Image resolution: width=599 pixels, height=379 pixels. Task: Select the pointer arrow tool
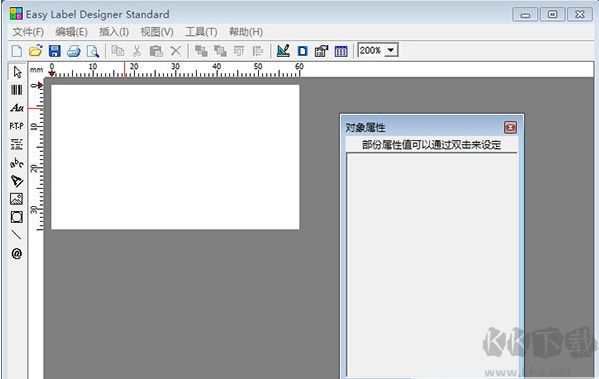17,72
